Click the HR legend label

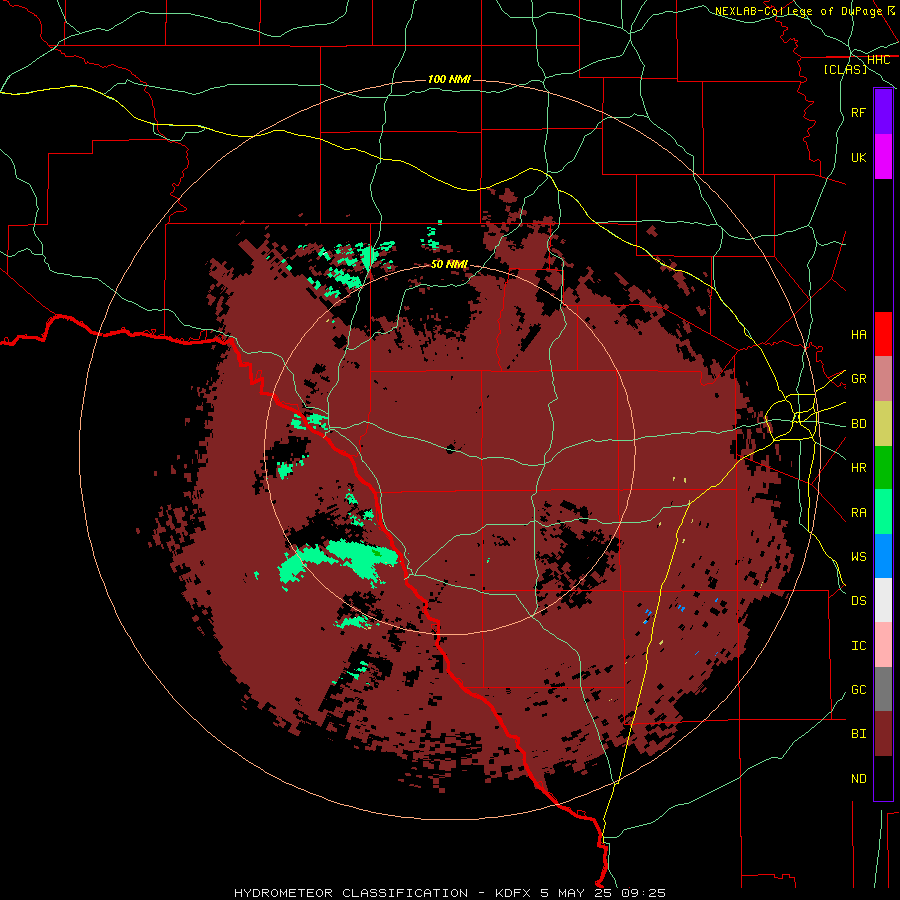pos(859,468)
